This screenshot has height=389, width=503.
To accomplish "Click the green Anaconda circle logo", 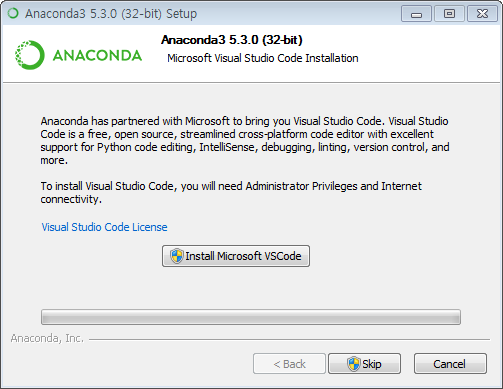I will 30,55.
